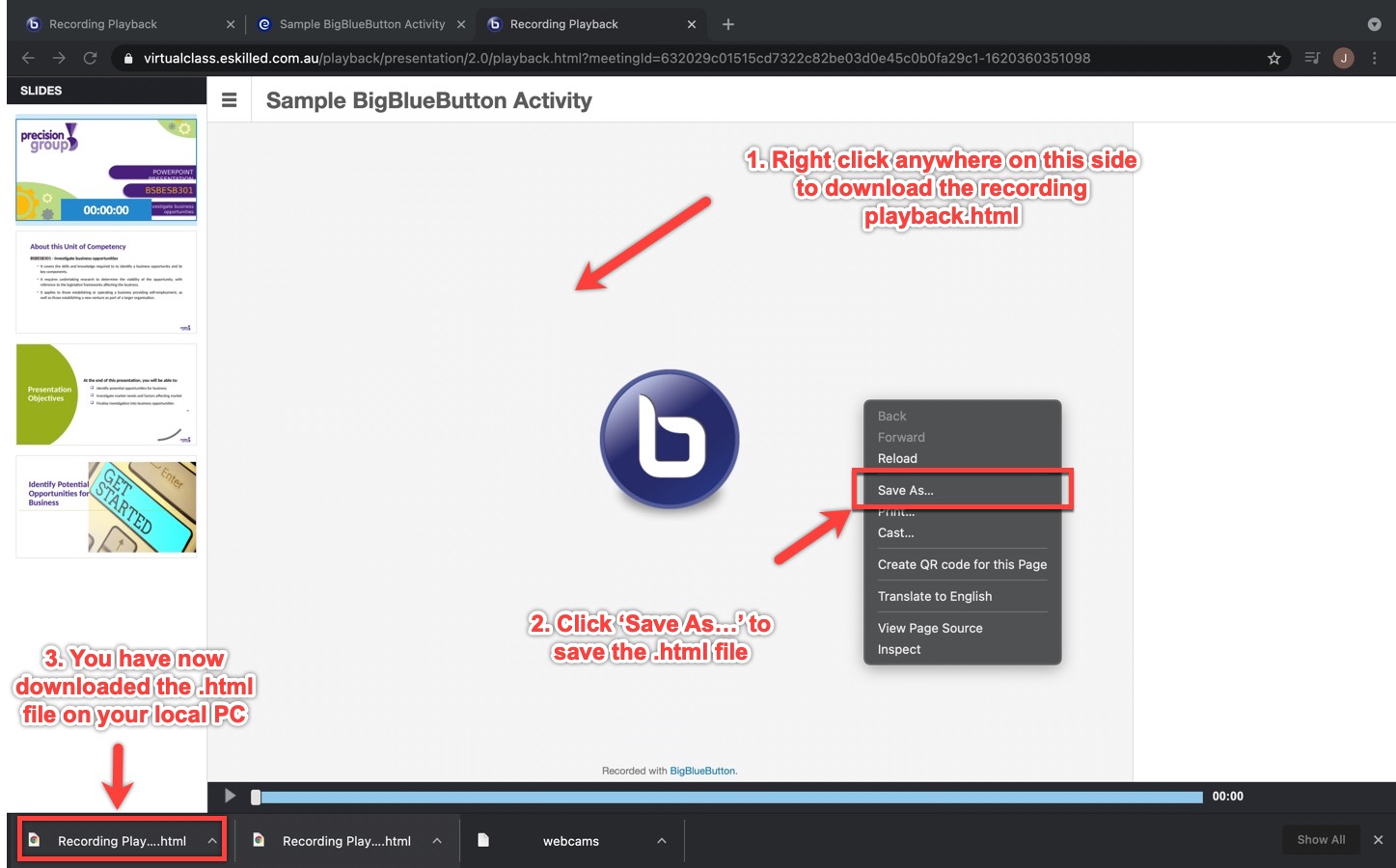Click the browser Back arrow button

pos(28,58)
